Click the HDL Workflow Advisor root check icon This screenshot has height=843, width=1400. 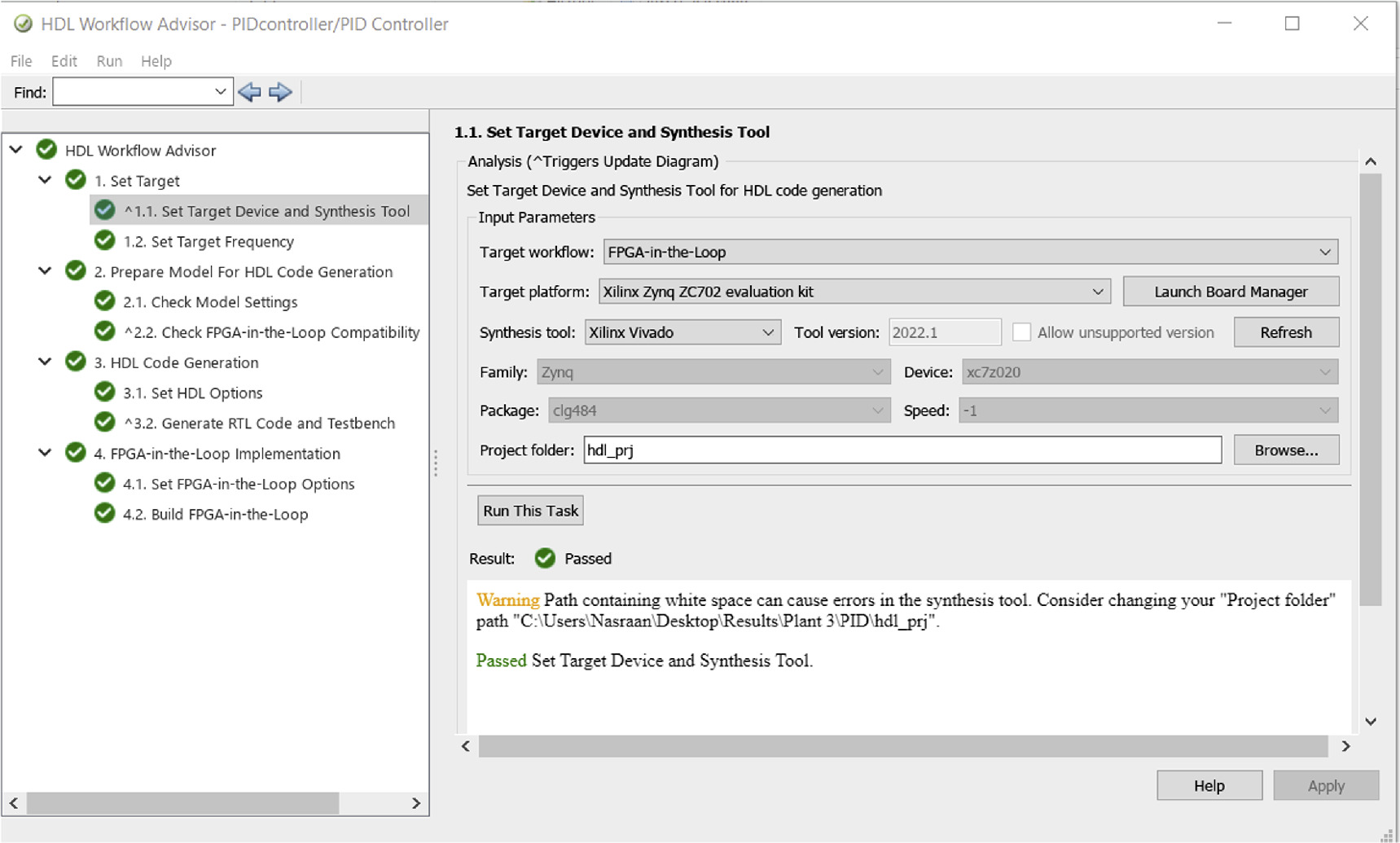tap(46, 150)
